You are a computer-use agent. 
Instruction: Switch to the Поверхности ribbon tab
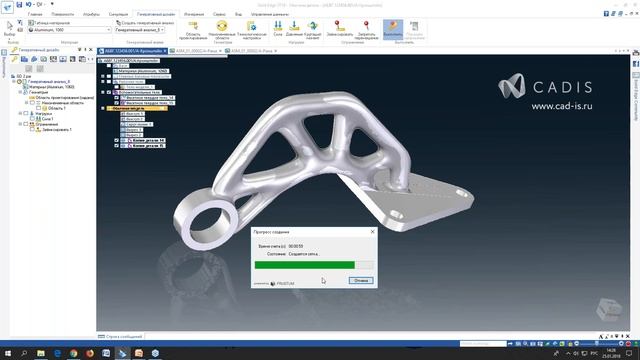pos(62,14)
